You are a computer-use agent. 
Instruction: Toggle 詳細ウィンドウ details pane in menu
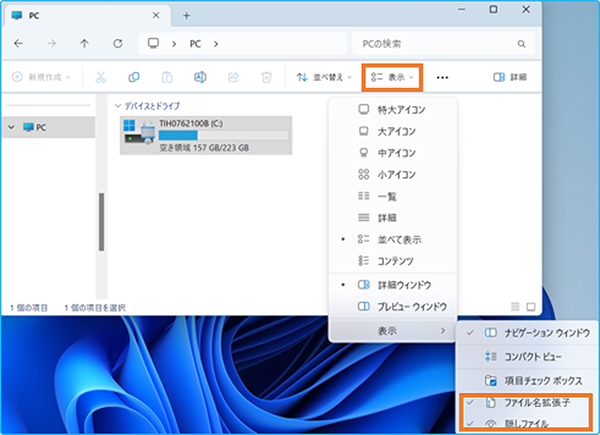point(393,285)
